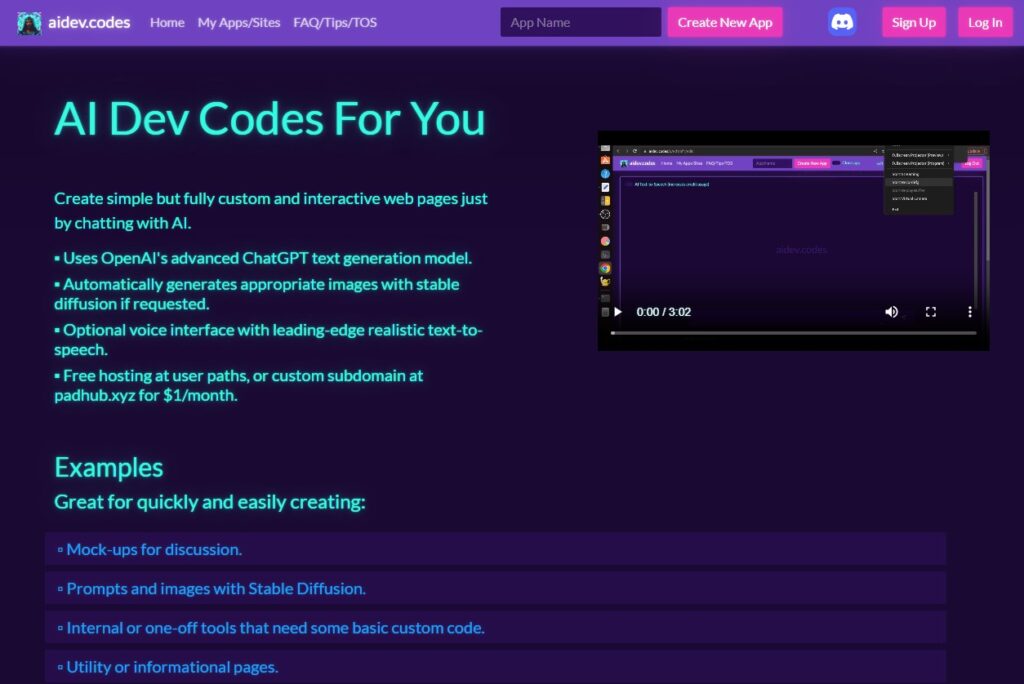The width and height of the screenshot is (1024, 684).
Task: Open the FAQ/Tips/TOS page
Action: click(x=335, y=22)
